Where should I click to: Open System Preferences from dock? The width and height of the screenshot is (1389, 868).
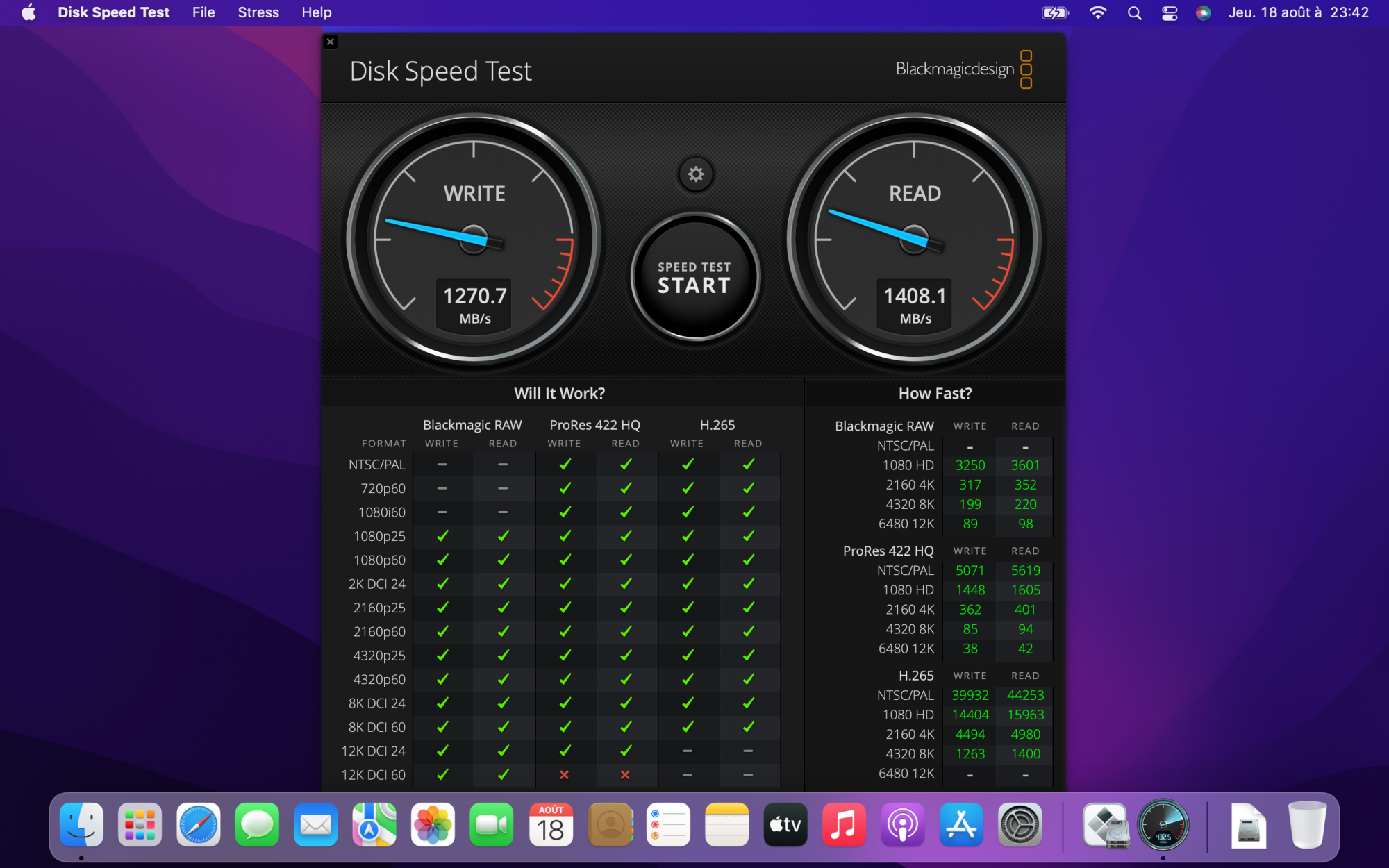[1020, 825]
